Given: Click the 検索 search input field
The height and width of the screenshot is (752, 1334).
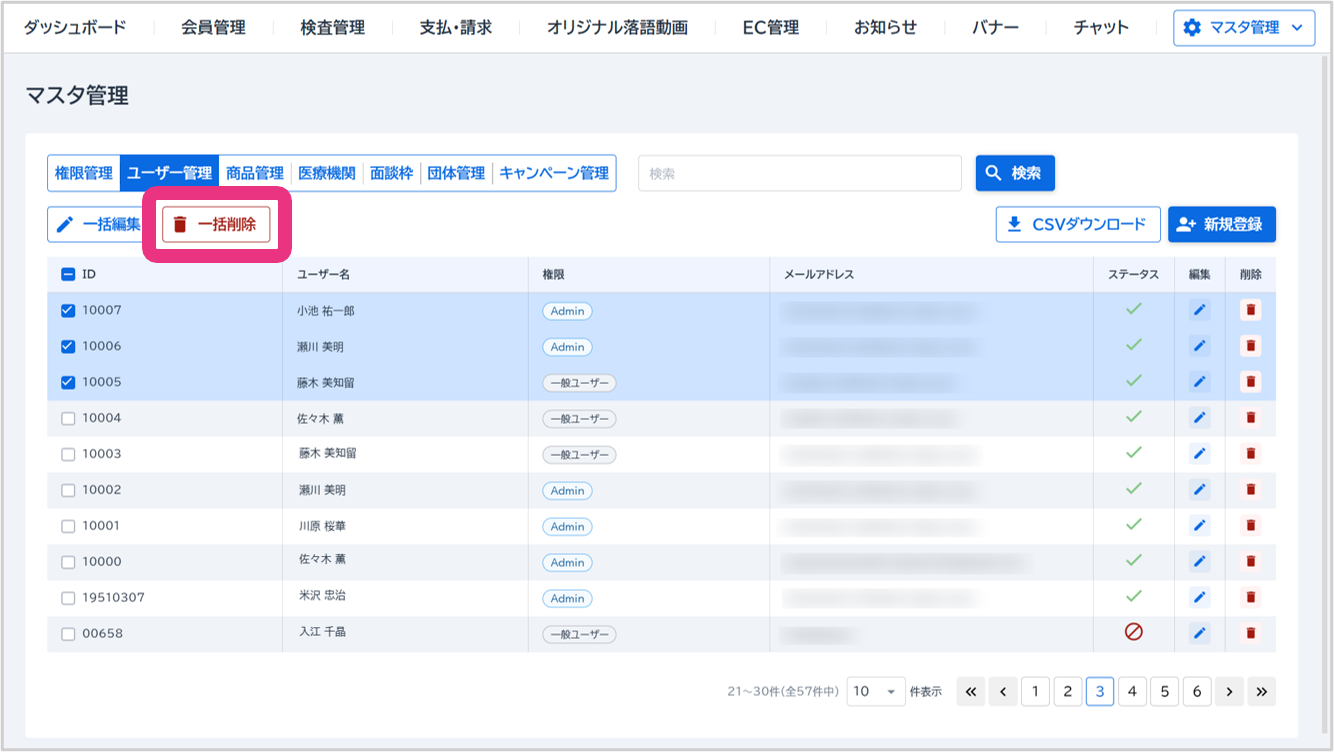Looking at the screenshot, I should pyautogui.click(x=799, y=173).
